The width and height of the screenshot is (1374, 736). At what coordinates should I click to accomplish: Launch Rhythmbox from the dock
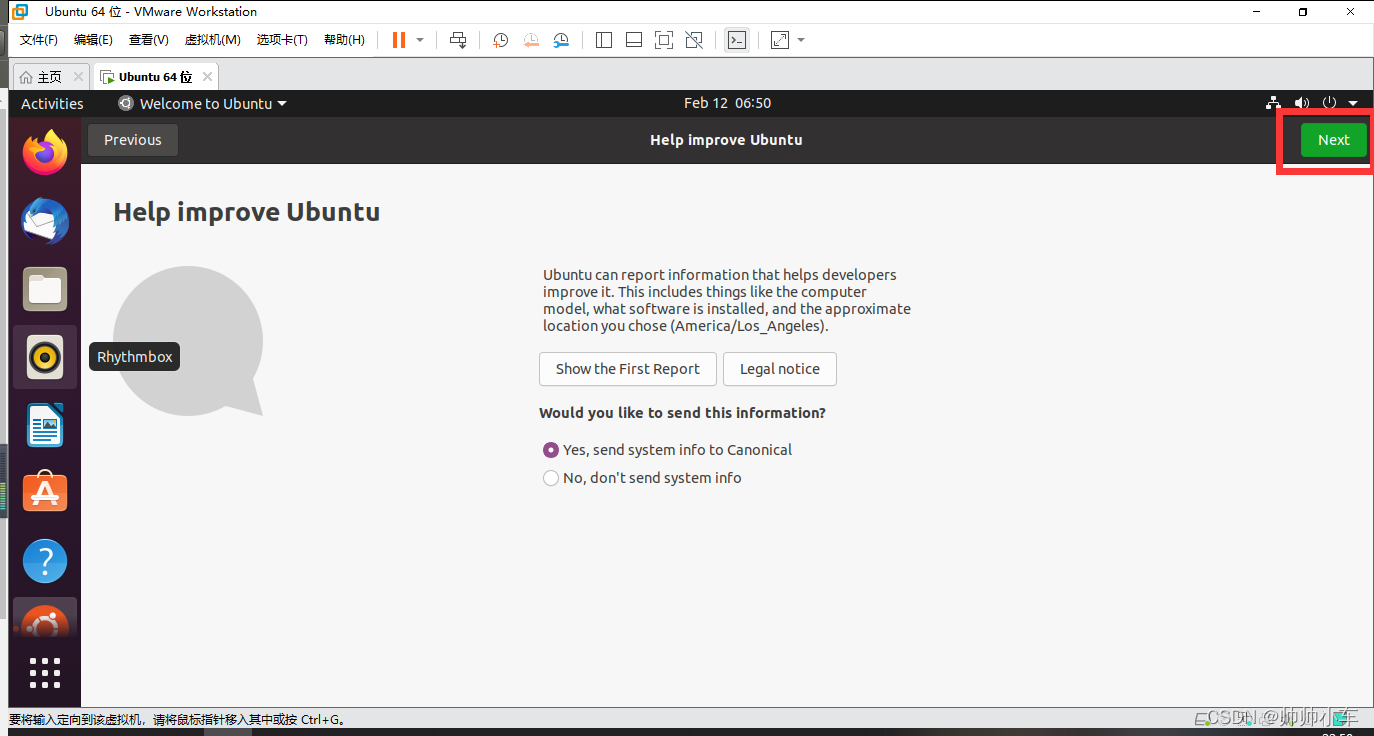[45, 357]
